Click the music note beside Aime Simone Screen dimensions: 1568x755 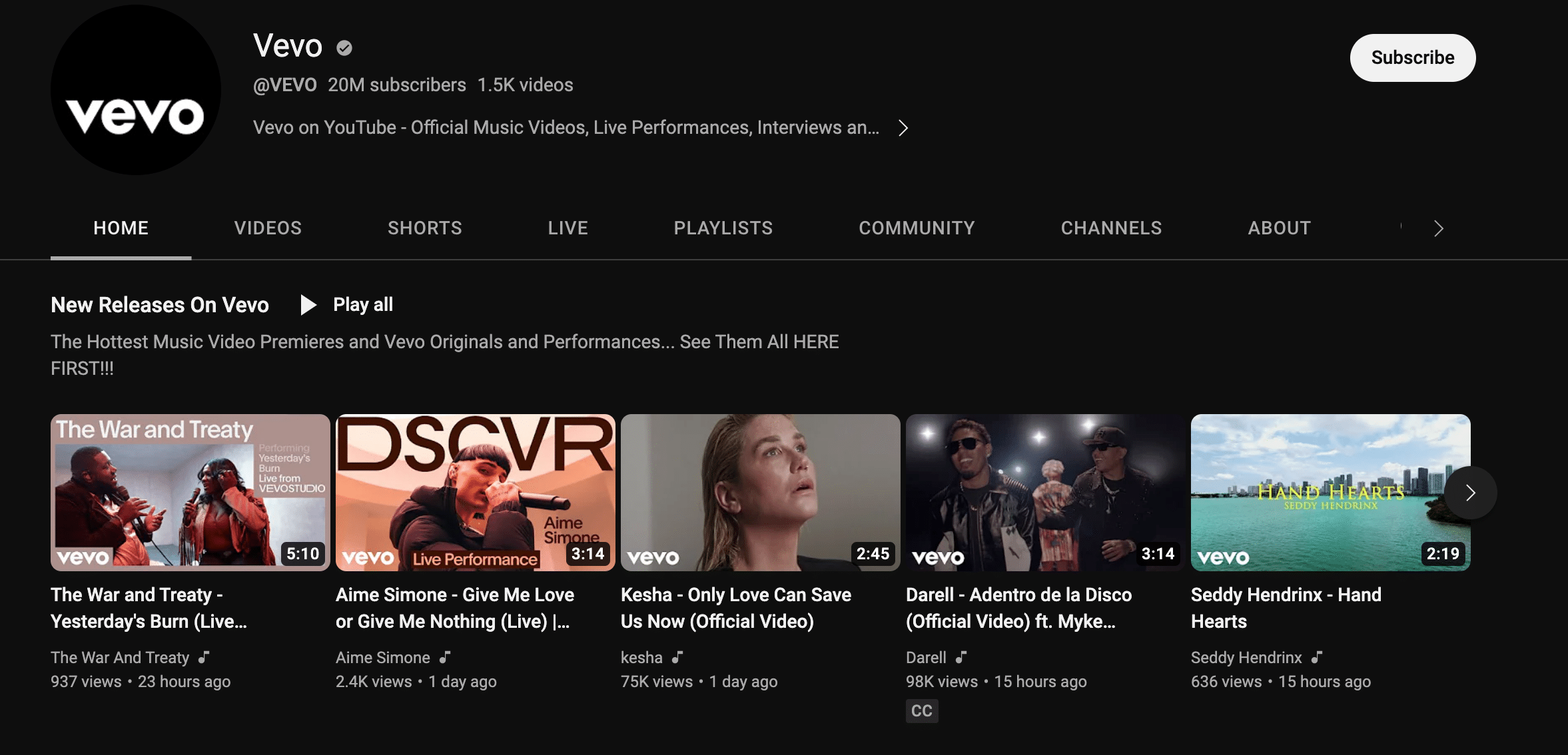point(445,657)
